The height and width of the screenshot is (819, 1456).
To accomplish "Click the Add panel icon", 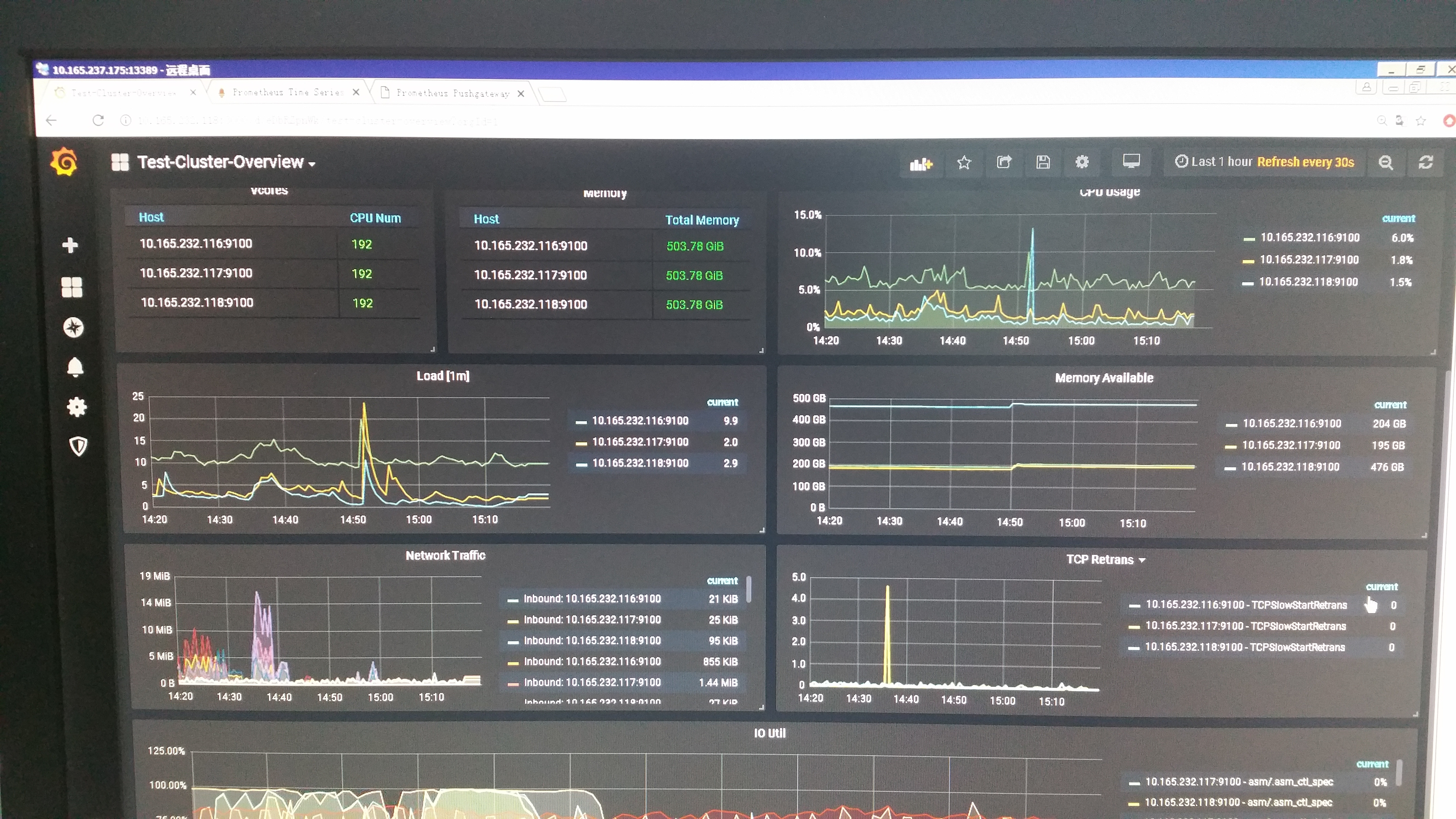I will tap(921, 163).
